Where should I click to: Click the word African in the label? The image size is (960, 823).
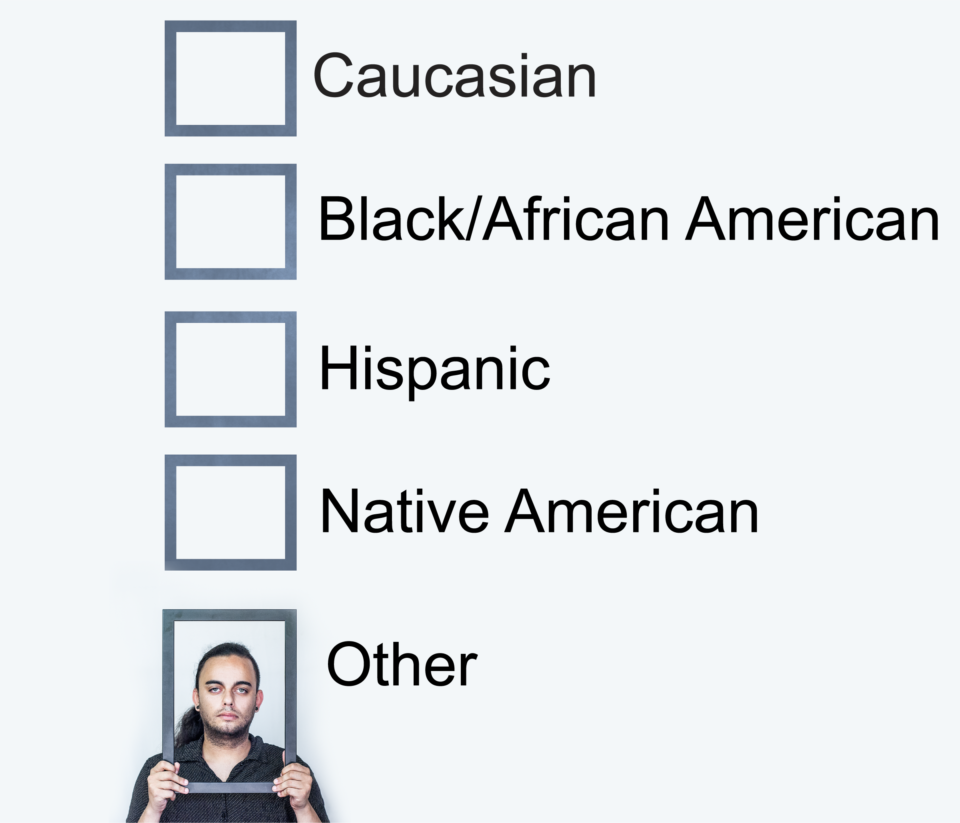click(x=576, y=219)
